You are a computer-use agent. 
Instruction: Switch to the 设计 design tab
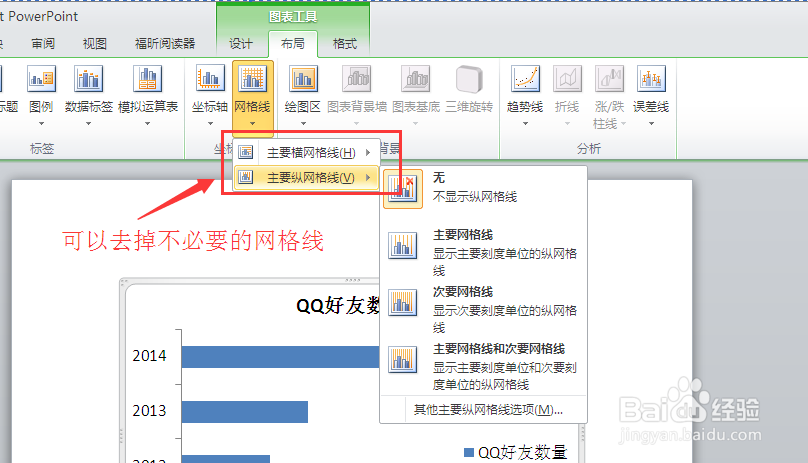click(x=241, y=44)
